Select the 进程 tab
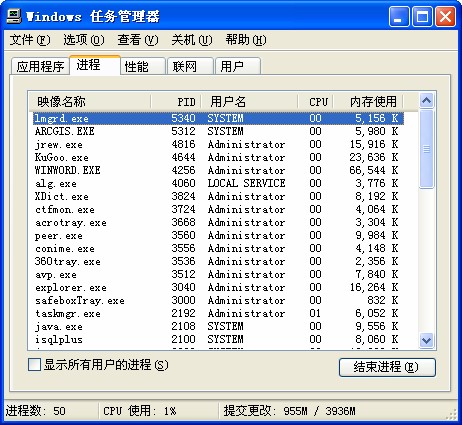Viewport: 462px width, 425px height. tap(95, 65)
